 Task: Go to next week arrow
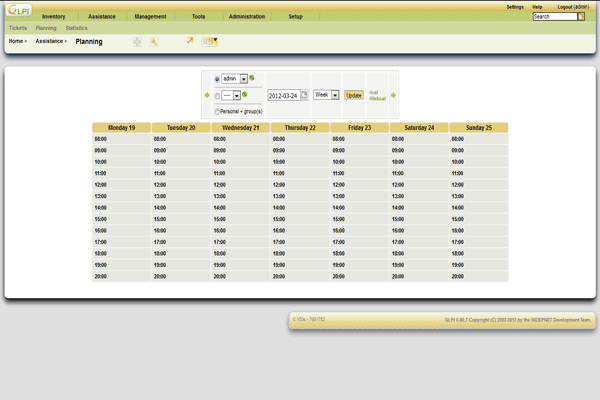(394, 95)
